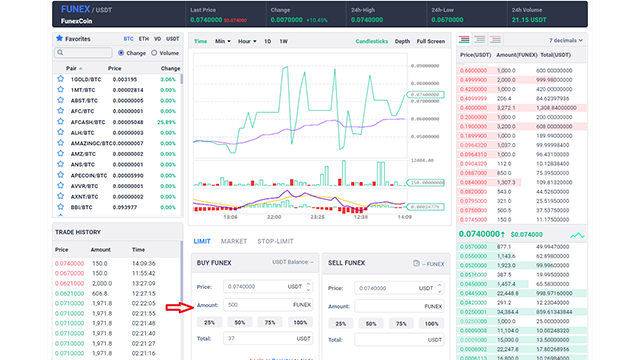The width and height of the screenshot is (640, 360).
Task: Add AFCASH/BTC to favorites with star
Action: pos(60,121)
